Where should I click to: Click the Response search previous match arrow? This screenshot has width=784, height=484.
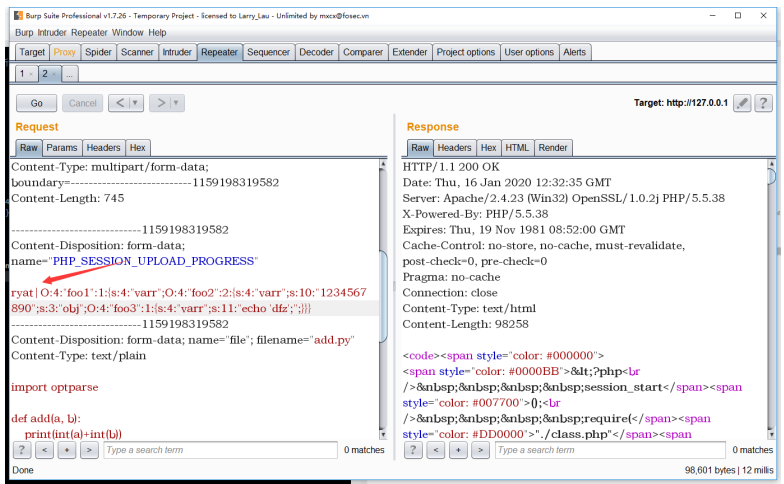pyautogui.click(x=436, y=450)
